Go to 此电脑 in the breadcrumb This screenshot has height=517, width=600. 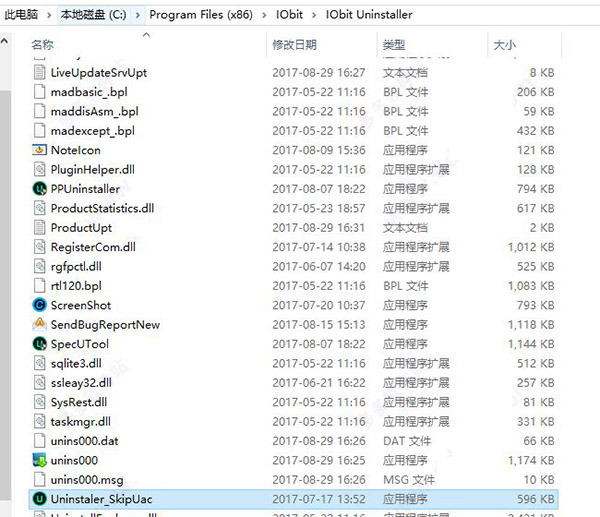click(x=21, y=15)
